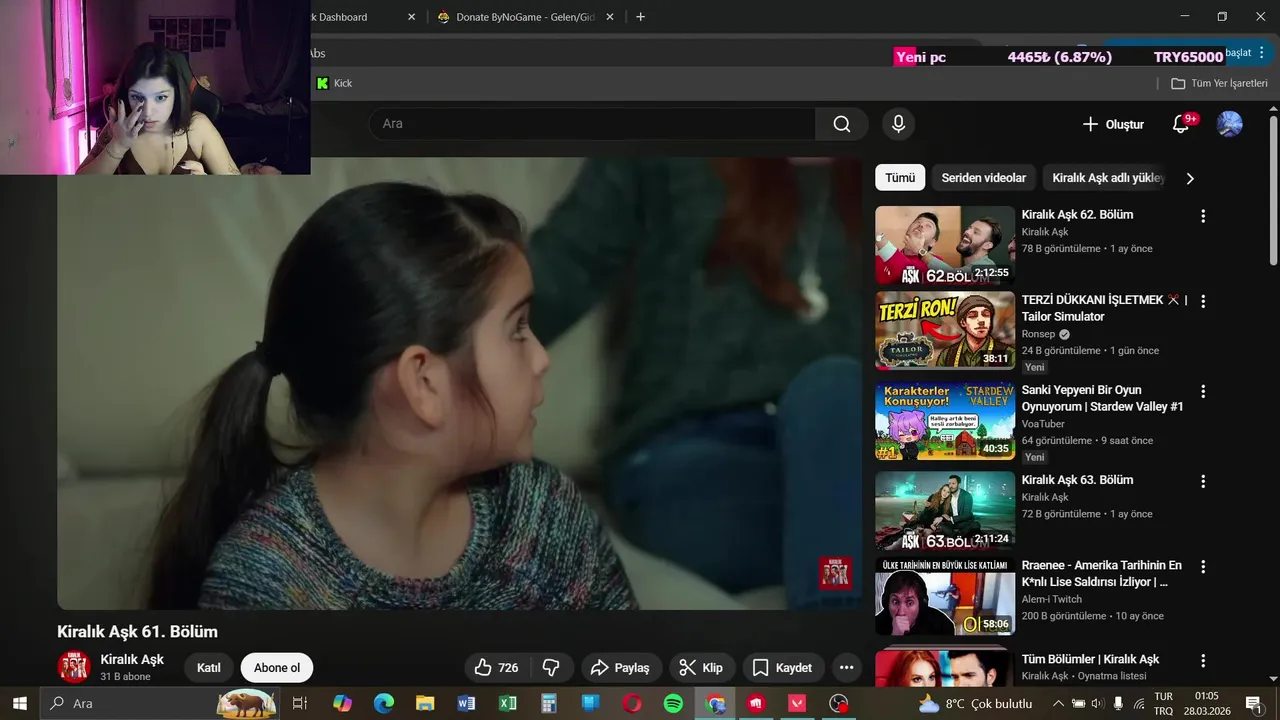Open the Windows notification center icon
The image size is (1280, 720).
(1253, 703)
